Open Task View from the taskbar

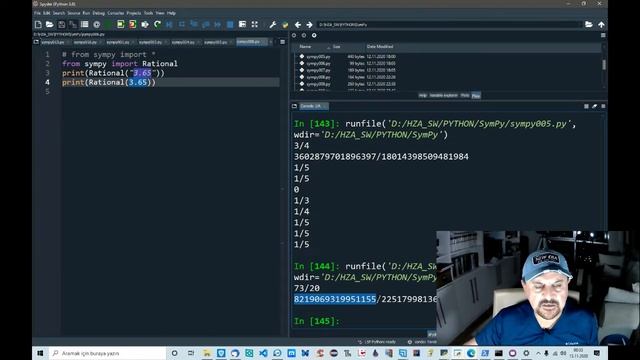click(x=191, y=353)
